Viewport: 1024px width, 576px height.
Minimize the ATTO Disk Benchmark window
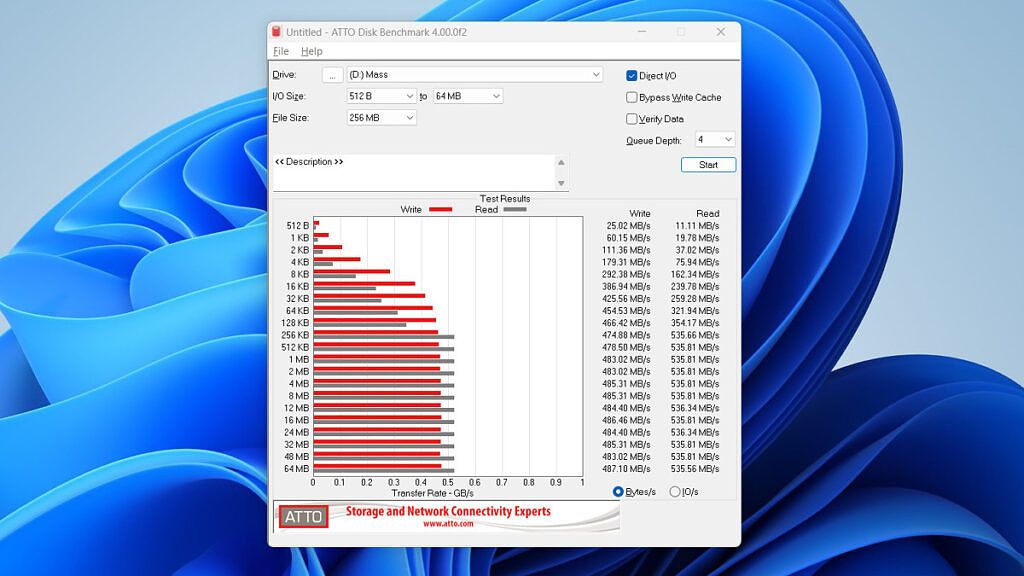(642, 31)
